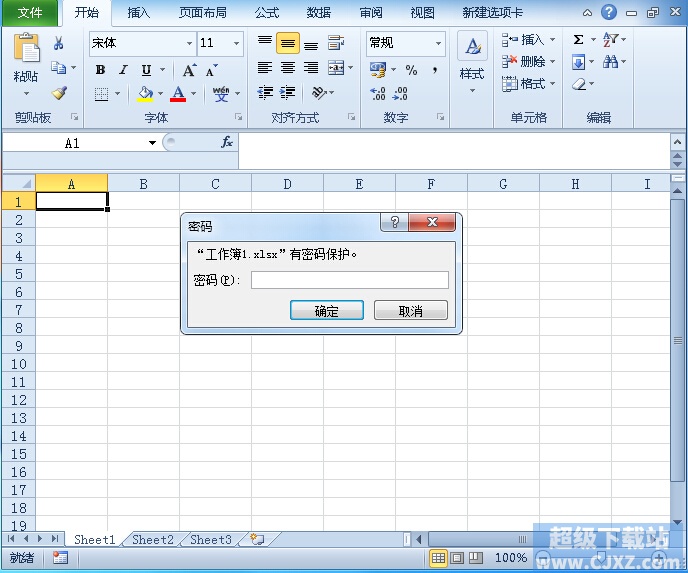Apply percent style formatting
This screenshot has width=688, height=573.
click(x=411, y=70)
